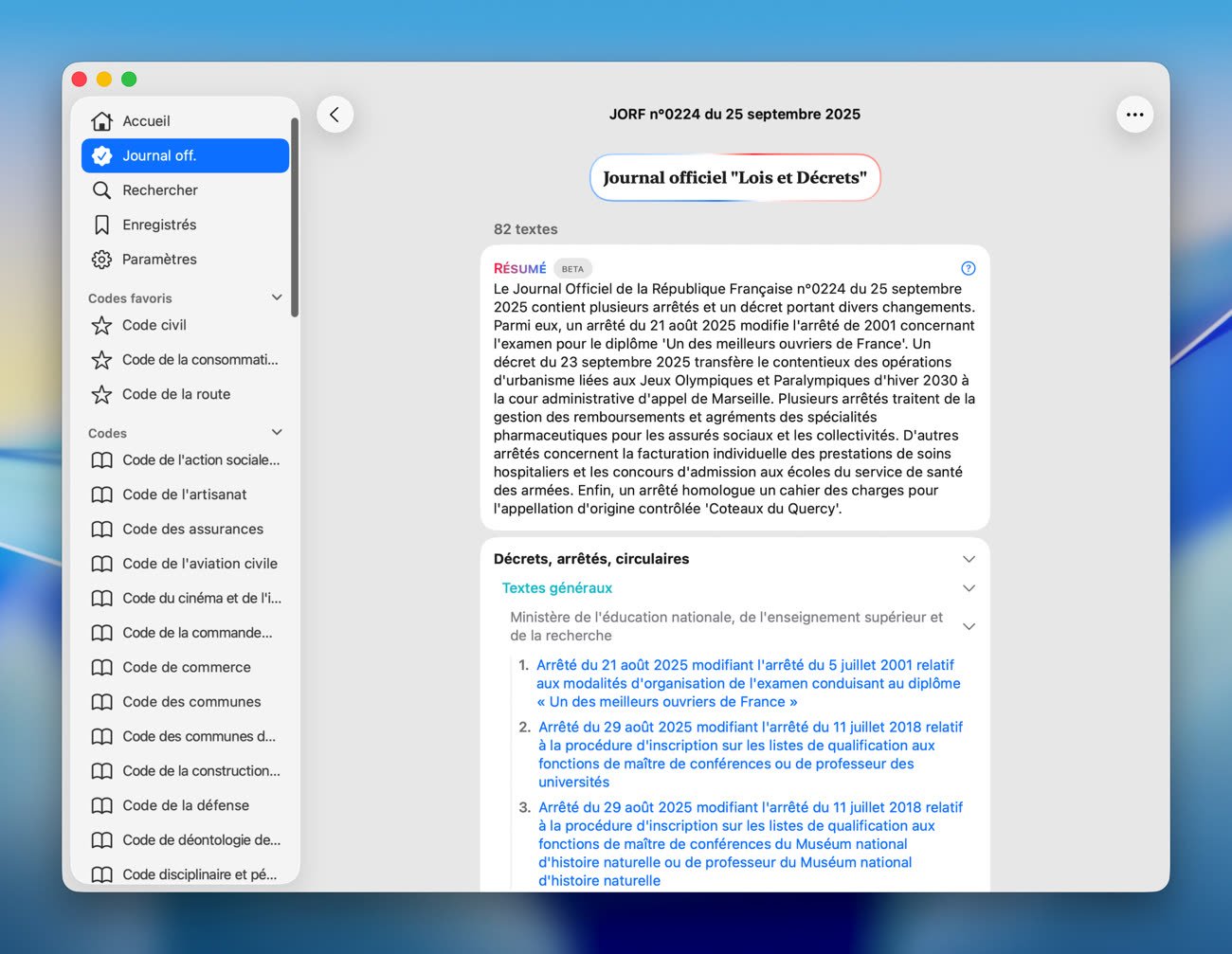
Task: Click the book icon for Code de l'aviation civile
Action: (x=101, y=564)
